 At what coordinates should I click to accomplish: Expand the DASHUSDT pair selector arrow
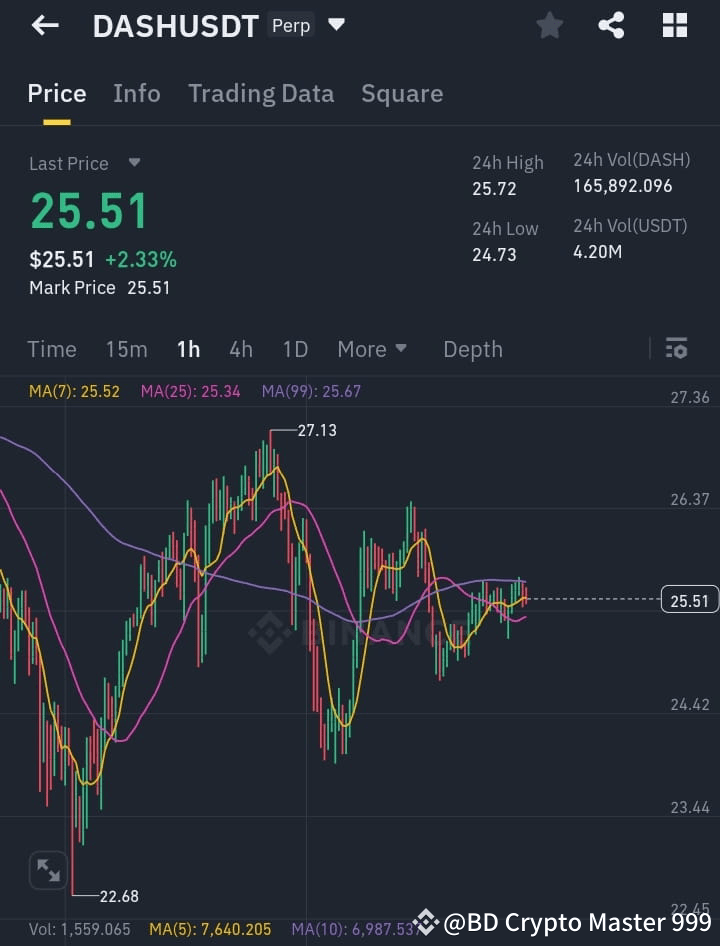337,25
